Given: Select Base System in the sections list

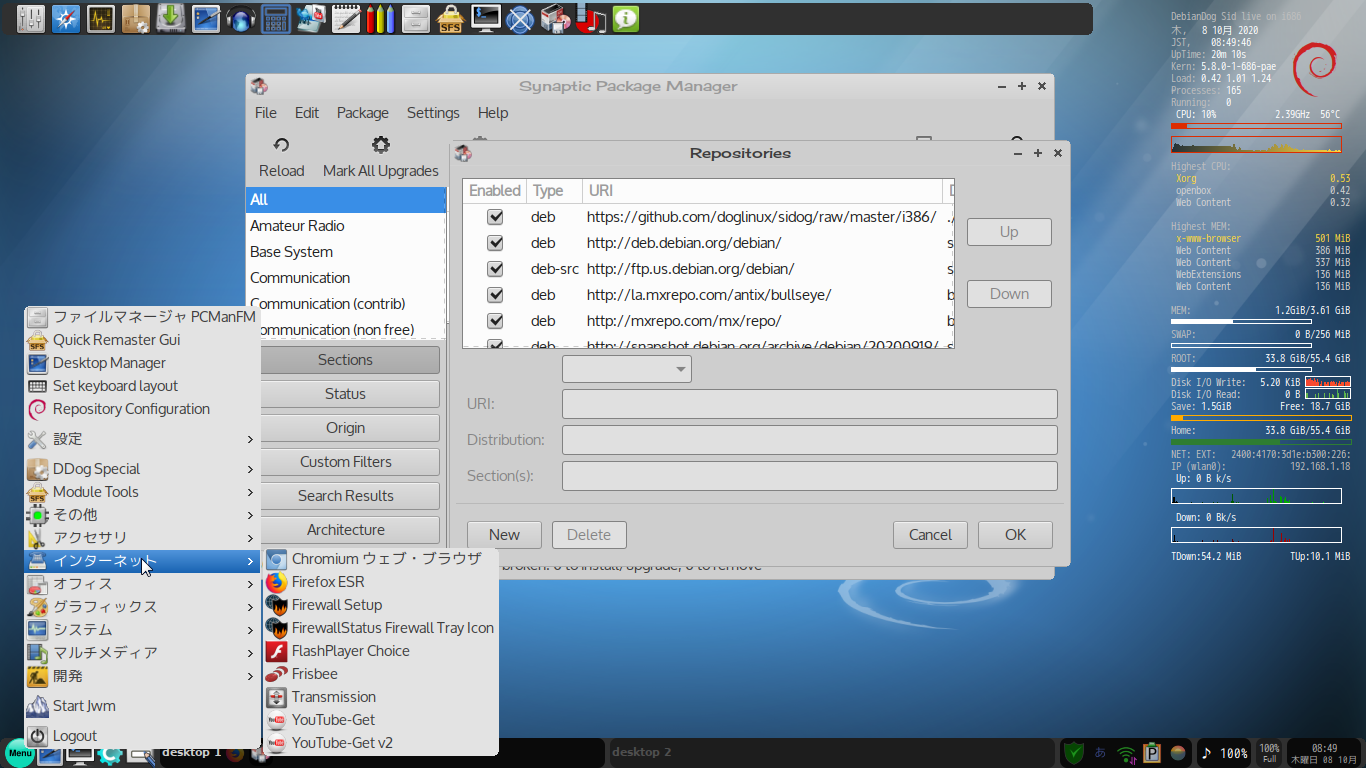Looking at the screenshot, I should click(x=345, y=252).
